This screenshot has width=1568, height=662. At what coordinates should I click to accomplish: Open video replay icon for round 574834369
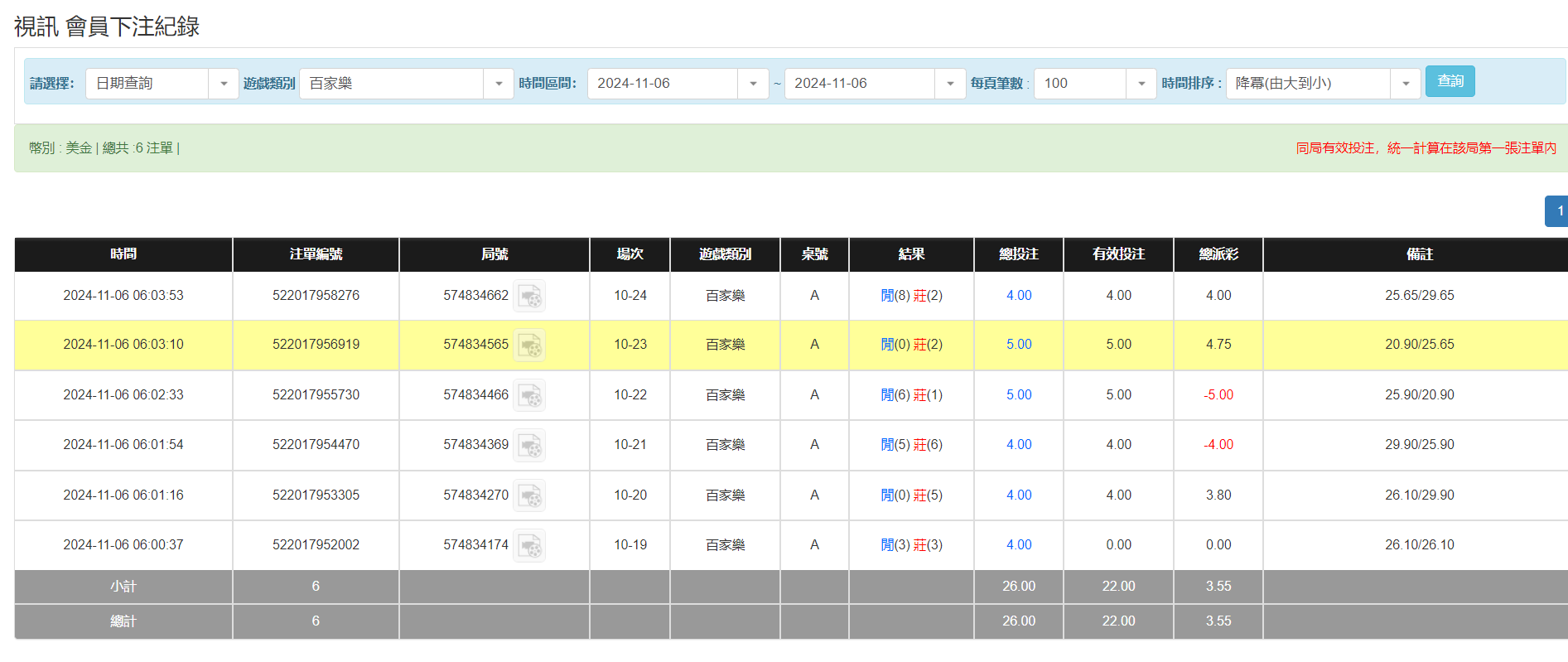coord(529,445)
